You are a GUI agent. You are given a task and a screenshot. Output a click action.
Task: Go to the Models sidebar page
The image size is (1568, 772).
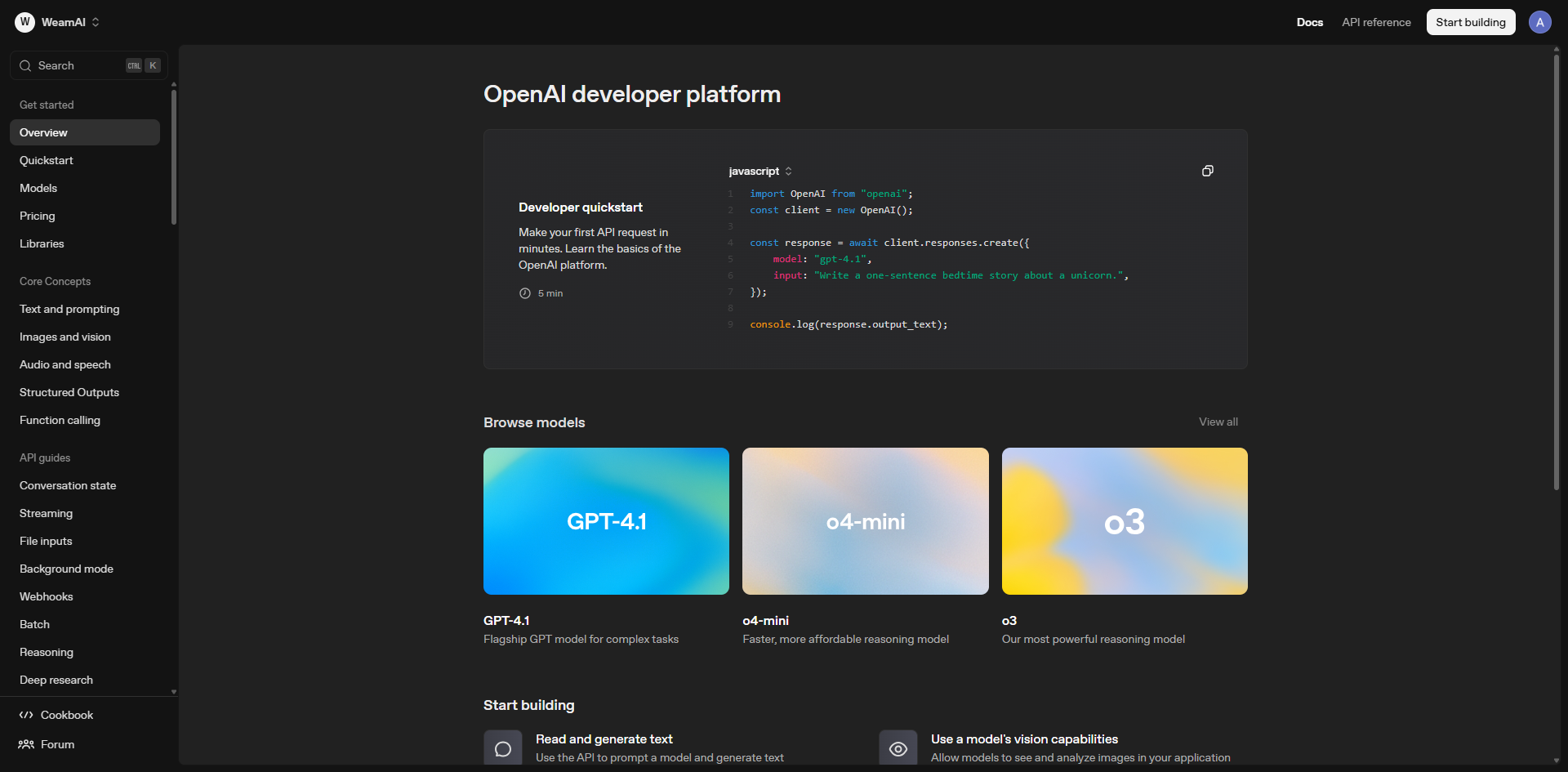(x=85, y=188)
